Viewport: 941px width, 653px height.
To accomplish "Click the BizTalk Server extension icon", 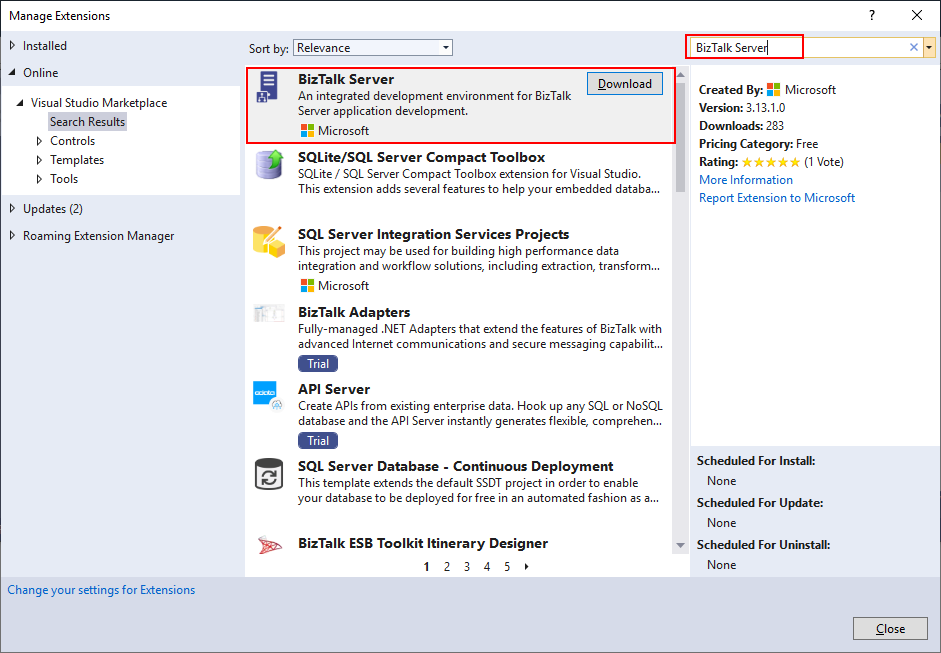I will [x=268, y=87].
